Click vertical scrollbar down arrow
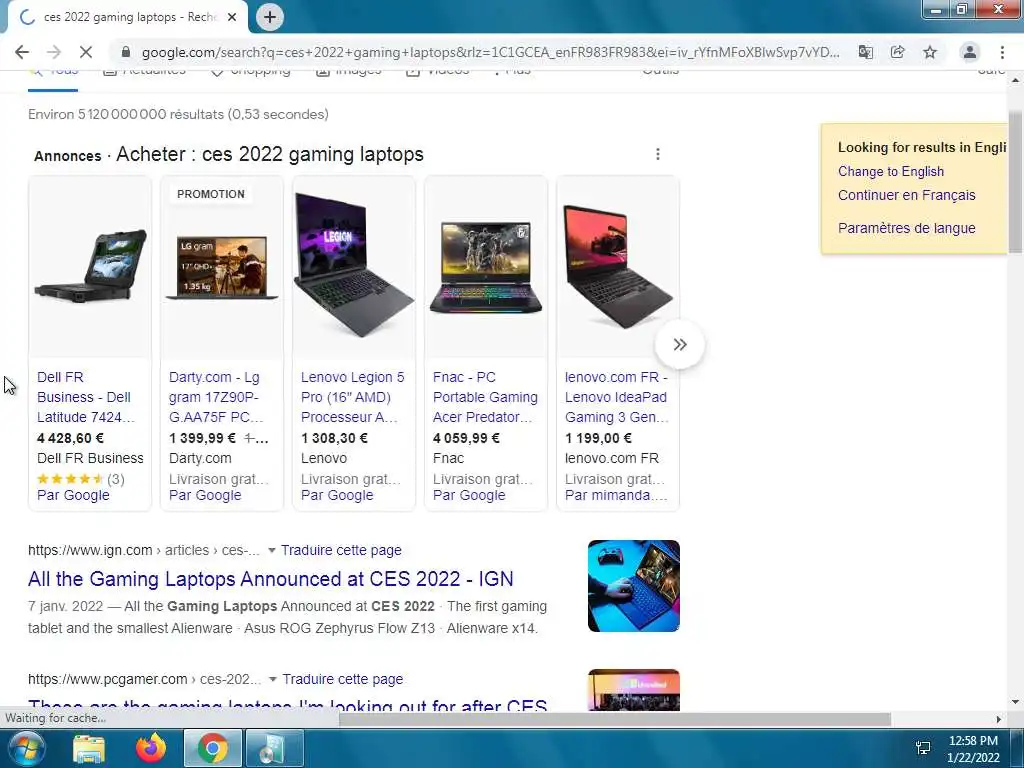The image size is (1024, 768). tap(1015, 703)
